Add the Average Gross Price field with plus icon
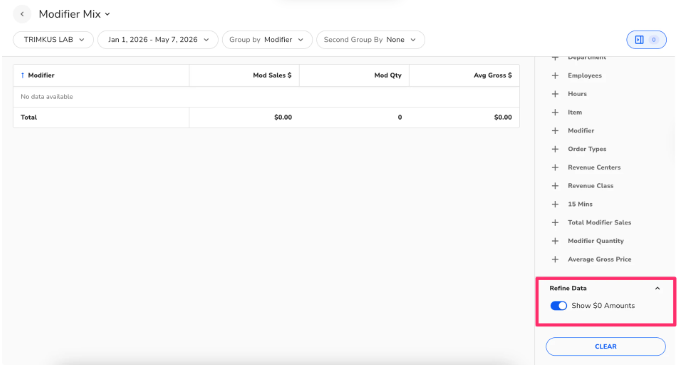The width and height of the screenshot is (685, 365). tap(555, 259)
